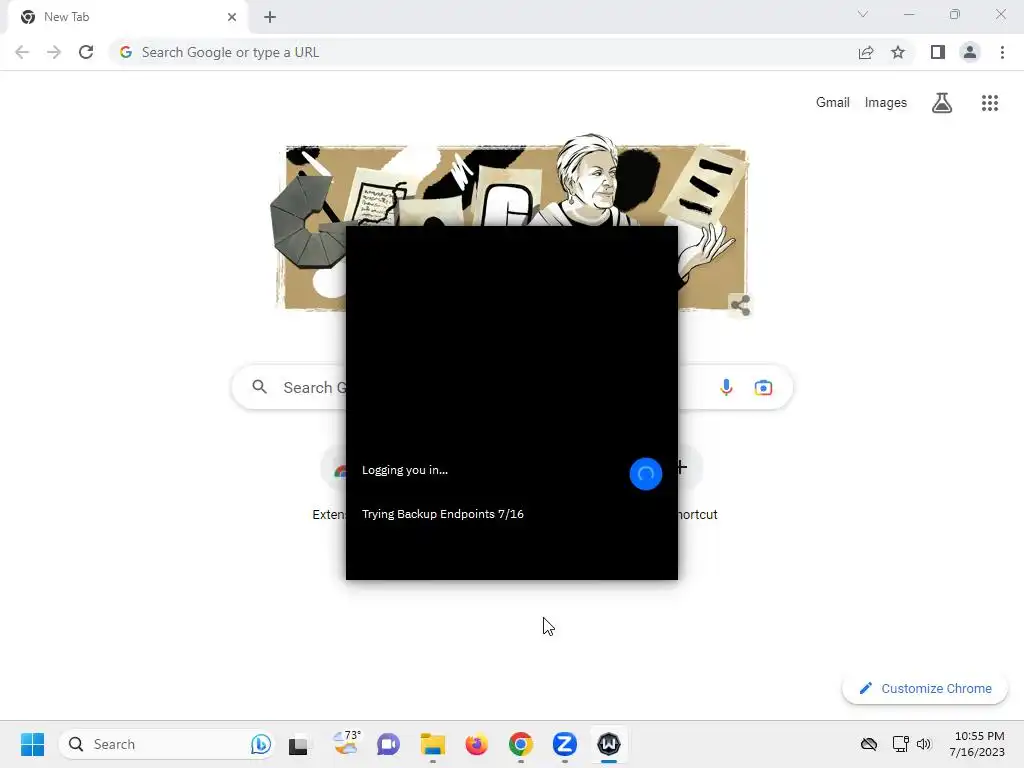Open the clock showing 10:55 PM
Image resolution: width=1024 pixels, height=768 pixels.
click(x=977, y=744)
